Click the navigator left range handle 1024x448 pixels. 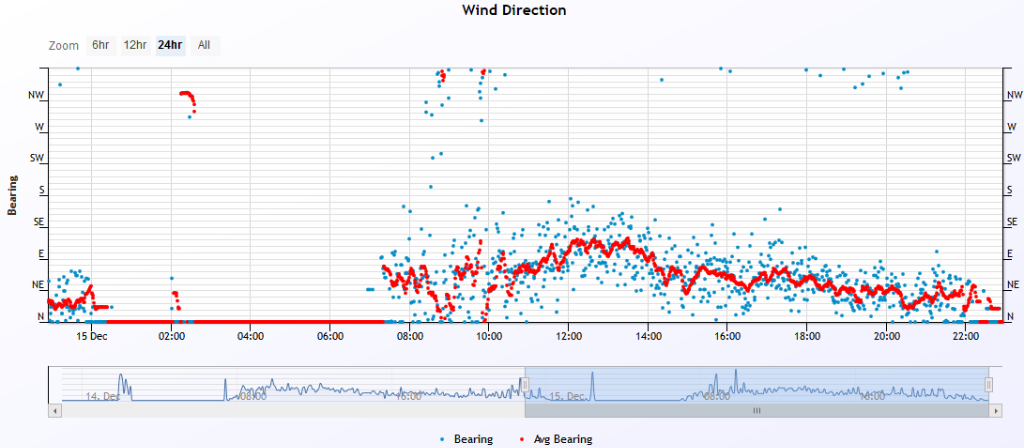[x=525, y=385]
